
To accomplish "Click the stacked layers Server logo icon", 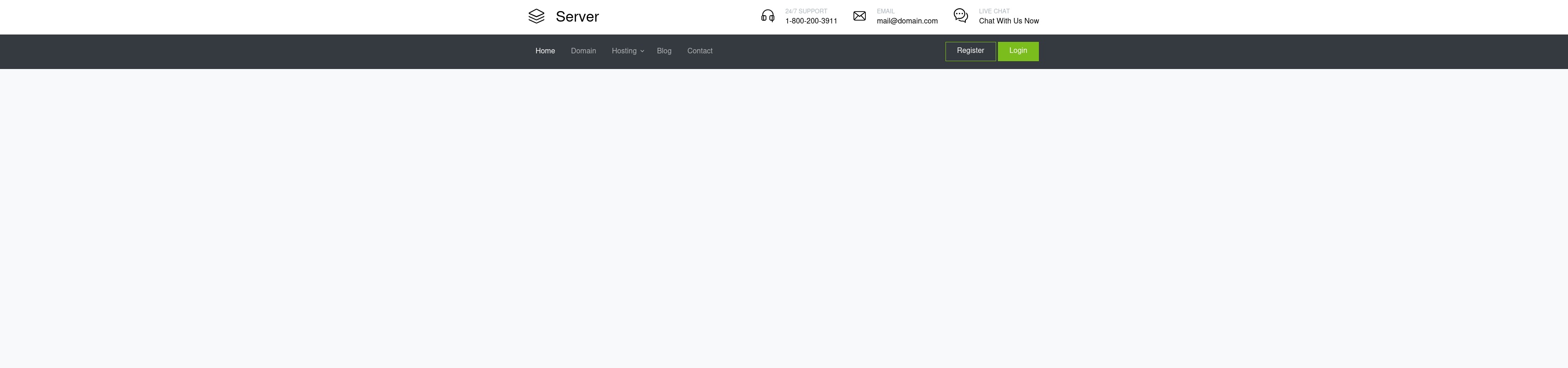I will tap(536, 17).
